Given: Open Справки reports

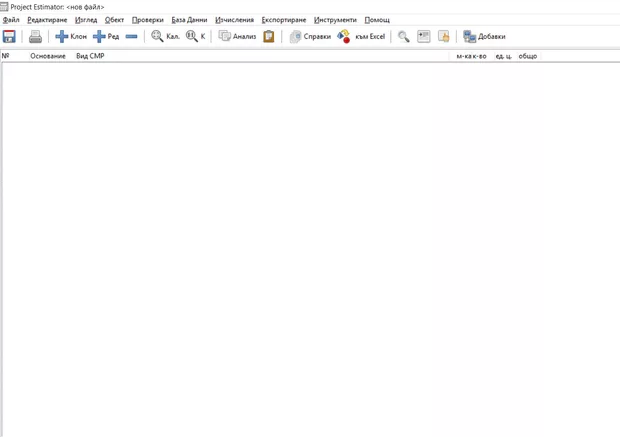Looking at the screenshot, I should coord(310,36).
